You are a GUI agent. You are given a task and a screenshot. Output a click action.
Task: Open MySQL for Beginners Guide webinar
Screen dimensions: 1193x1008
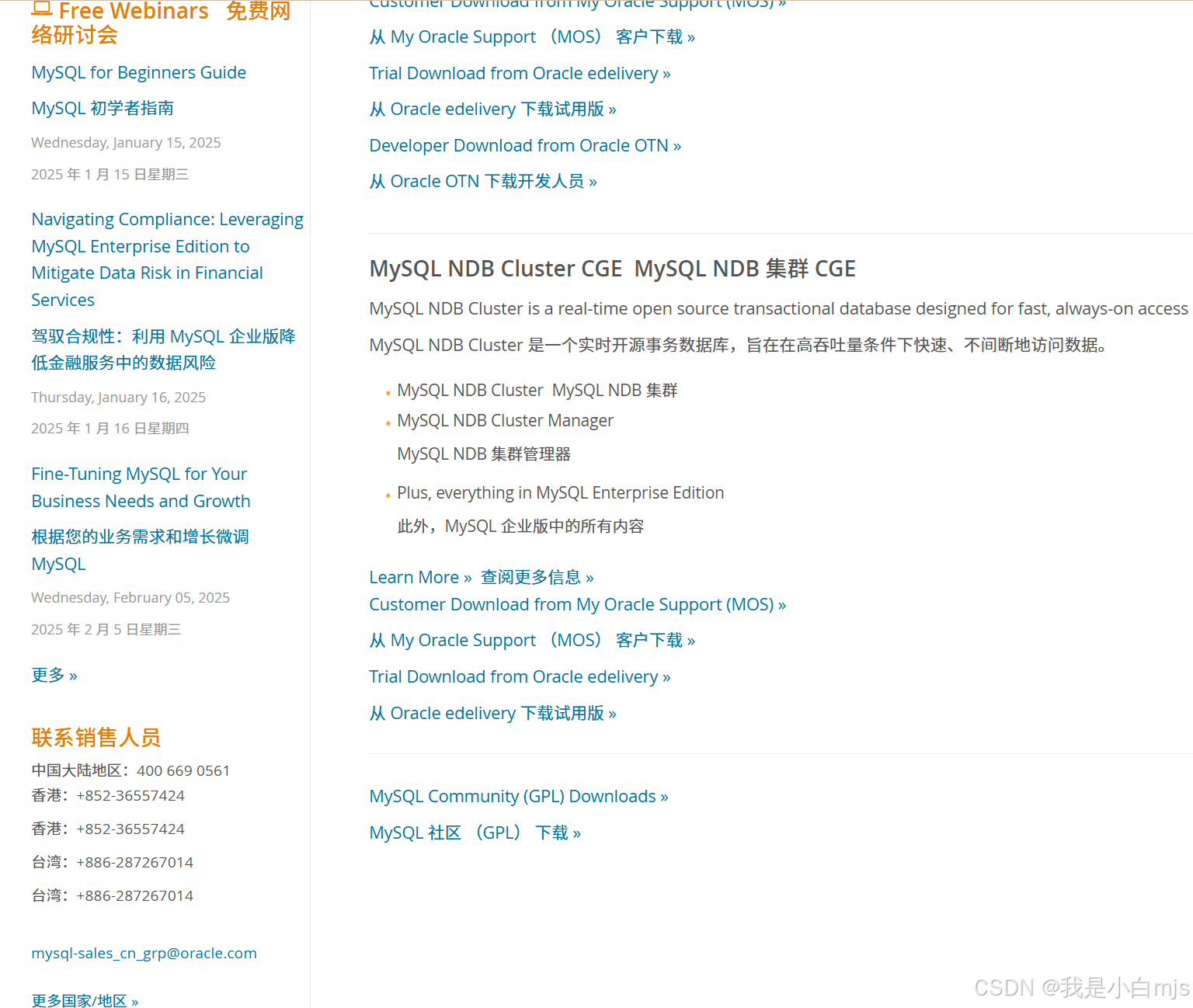click(139, 72)
